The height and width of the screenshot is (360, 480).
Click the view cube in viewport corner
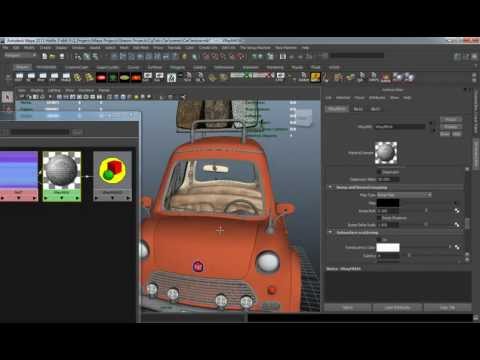point(303,118)
